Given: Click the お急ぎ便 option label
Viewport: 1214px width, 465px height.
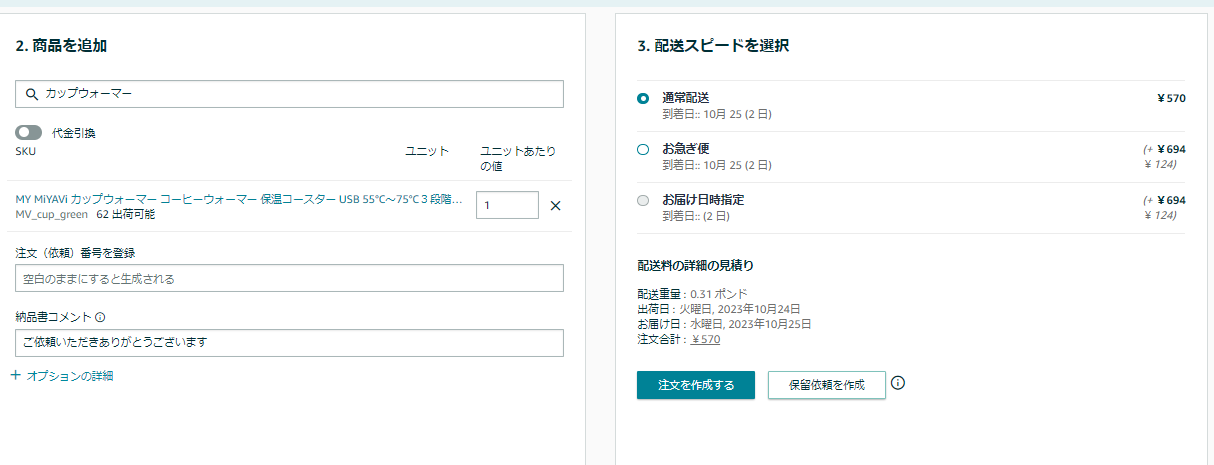Looking at the screenshot, I should pyautogui.click(x=686, y=148).
